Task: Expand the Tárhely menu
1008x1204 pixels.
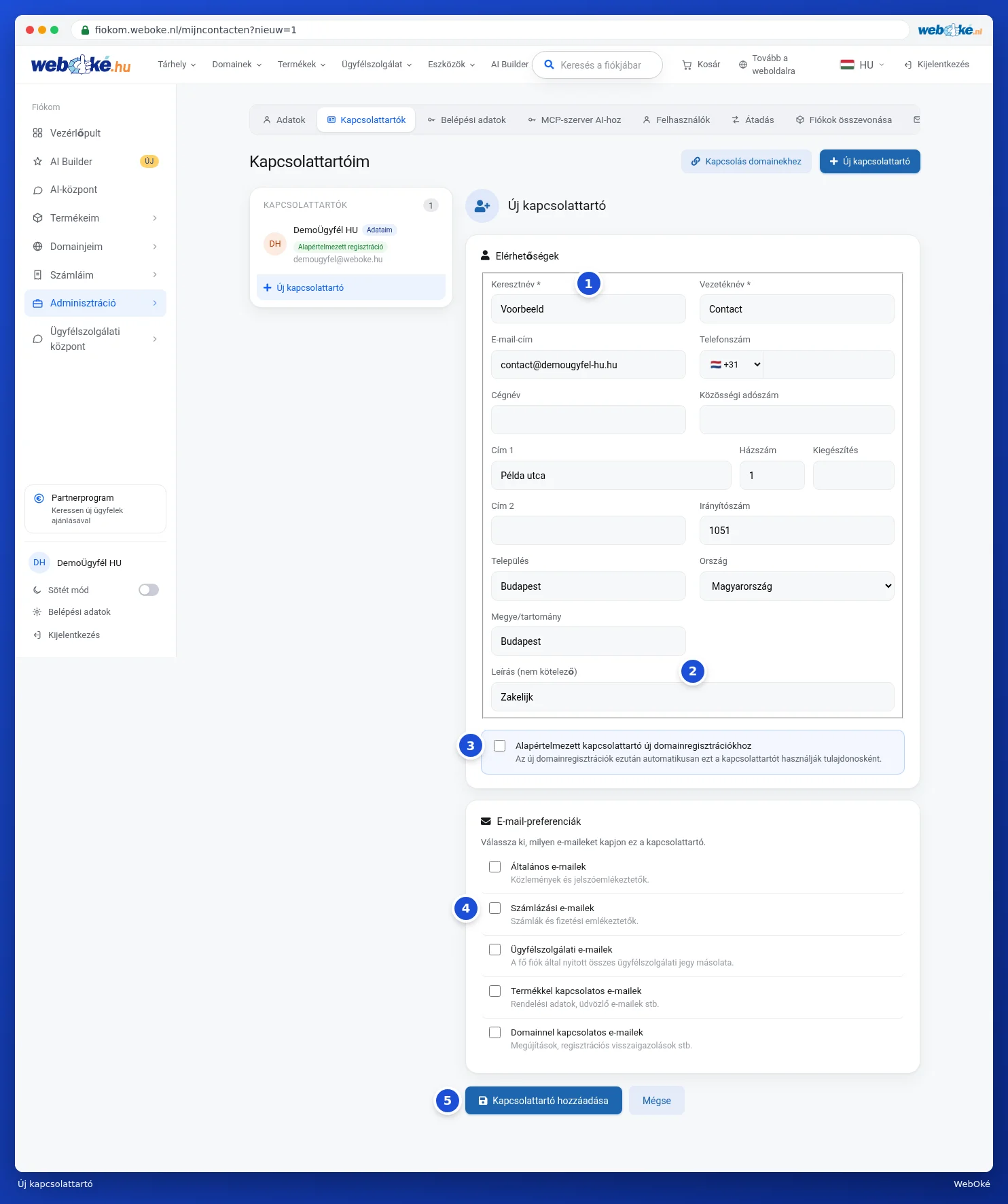Action: click(x=177, y=65)
